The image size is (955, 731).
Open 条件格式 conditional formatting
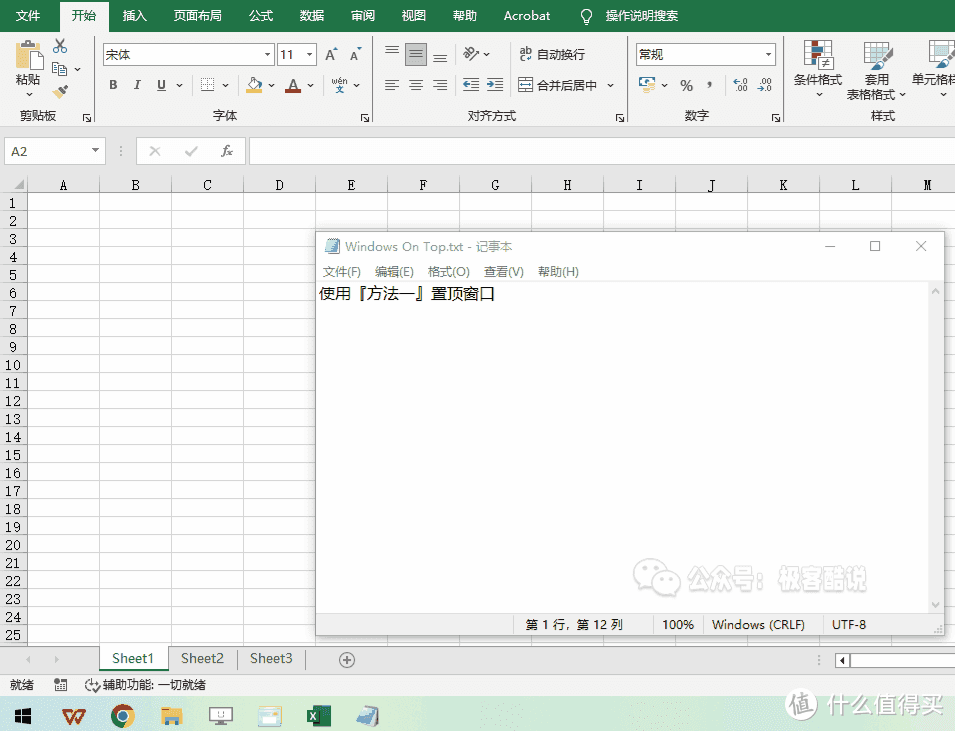click(x=818, y=68)
